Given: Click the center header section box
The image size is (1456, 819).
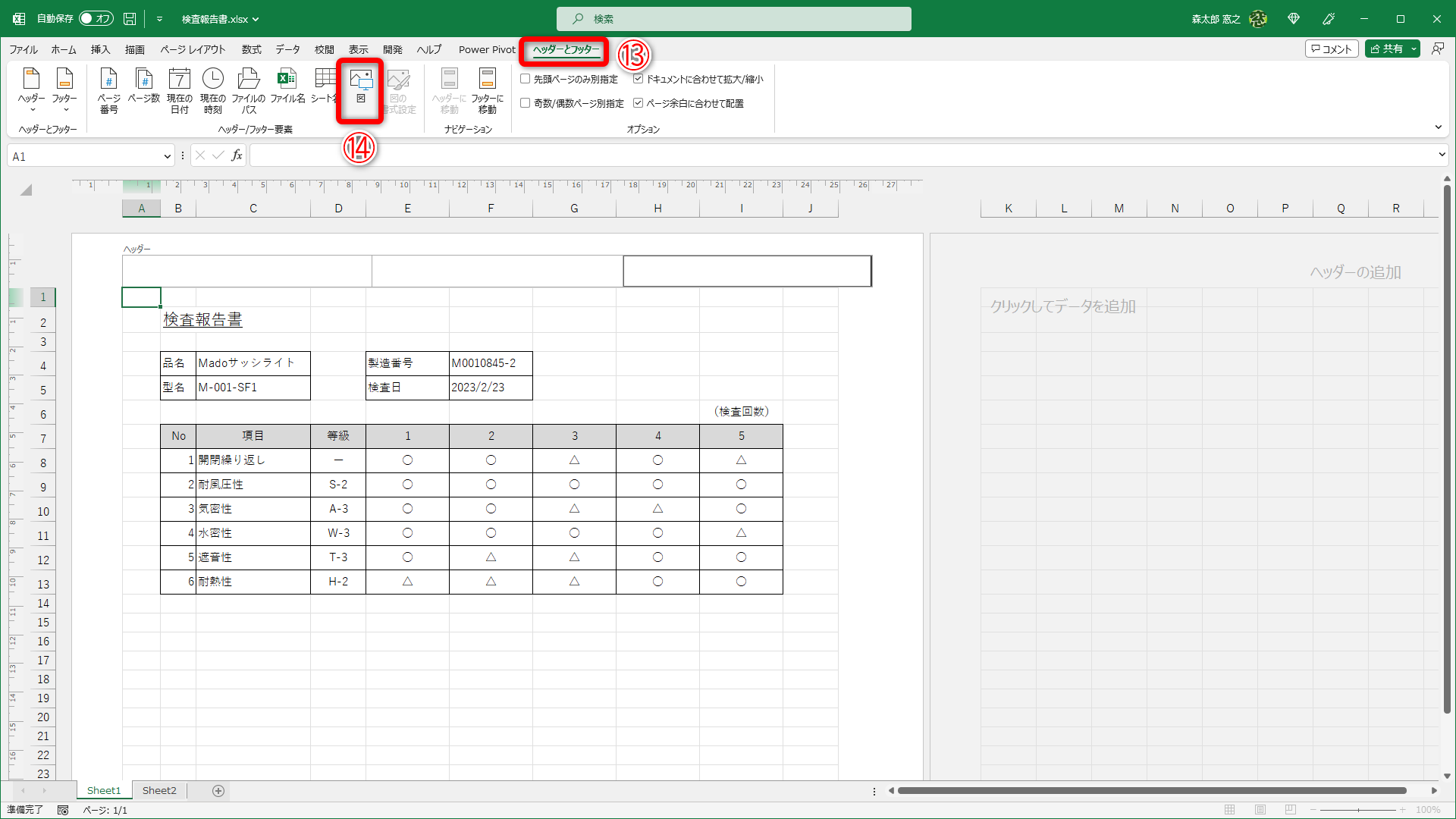Looking at the screenshot, I should click(x=497, y=271).
